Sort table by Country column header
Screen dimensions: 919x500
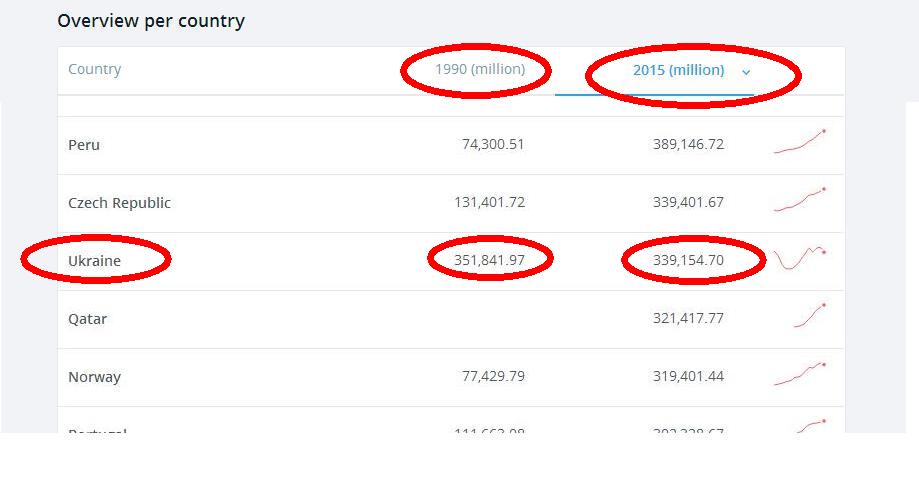(94, 70)
